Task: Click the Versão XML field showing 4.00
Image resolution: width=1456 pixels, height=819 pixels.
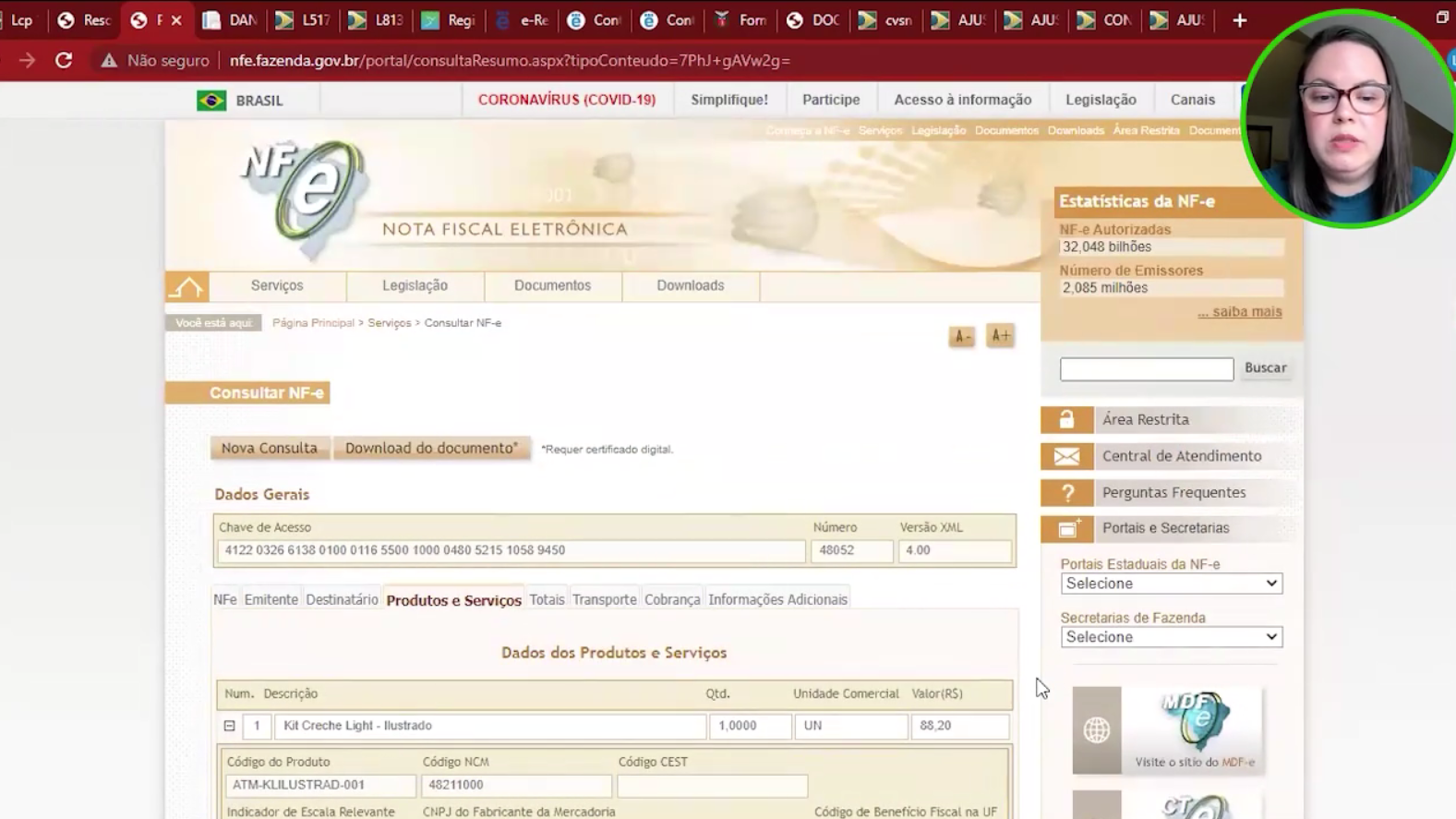Action: pyautogui.click(x=955, y=551)
